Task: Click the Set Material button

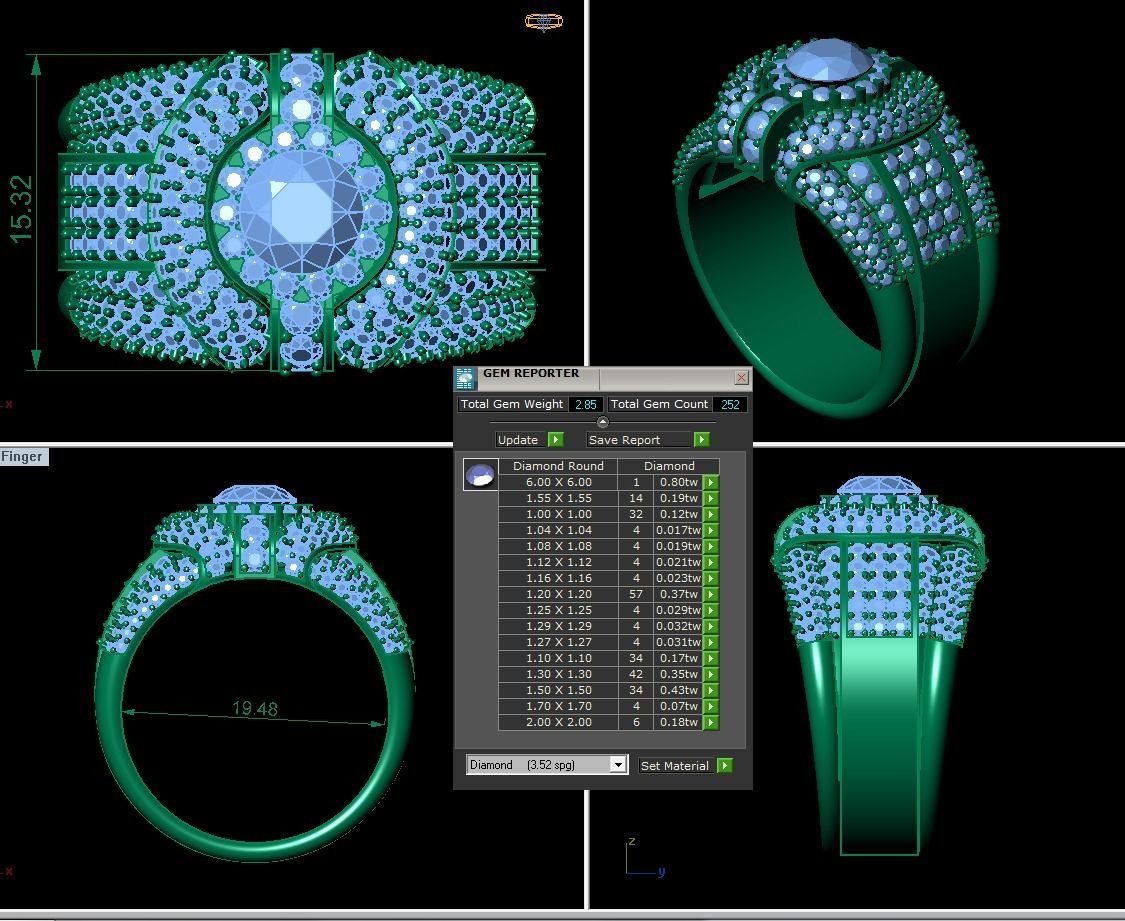Action: 674,765
